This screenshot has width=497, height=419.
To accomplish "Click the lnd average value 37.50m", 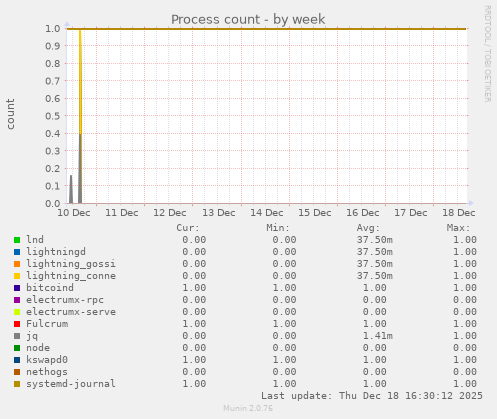I will click(375, 240).
